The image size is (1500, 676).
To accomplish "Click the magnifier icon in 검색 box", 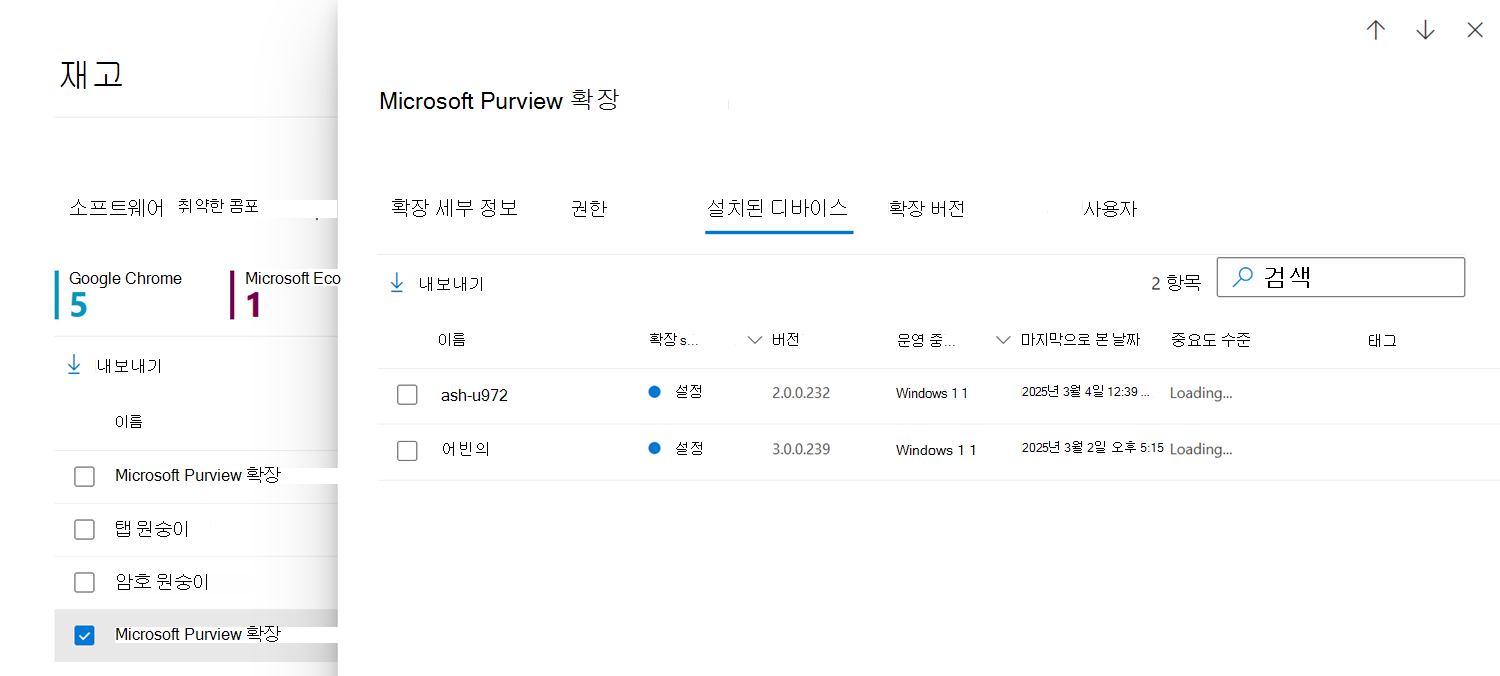I will pos(1242,277).
